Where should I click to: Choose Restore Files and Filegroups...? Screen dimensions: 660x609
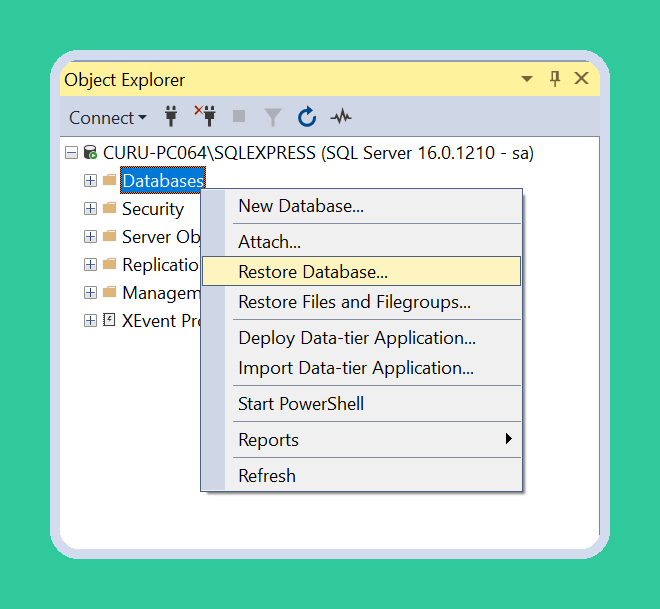362,302
